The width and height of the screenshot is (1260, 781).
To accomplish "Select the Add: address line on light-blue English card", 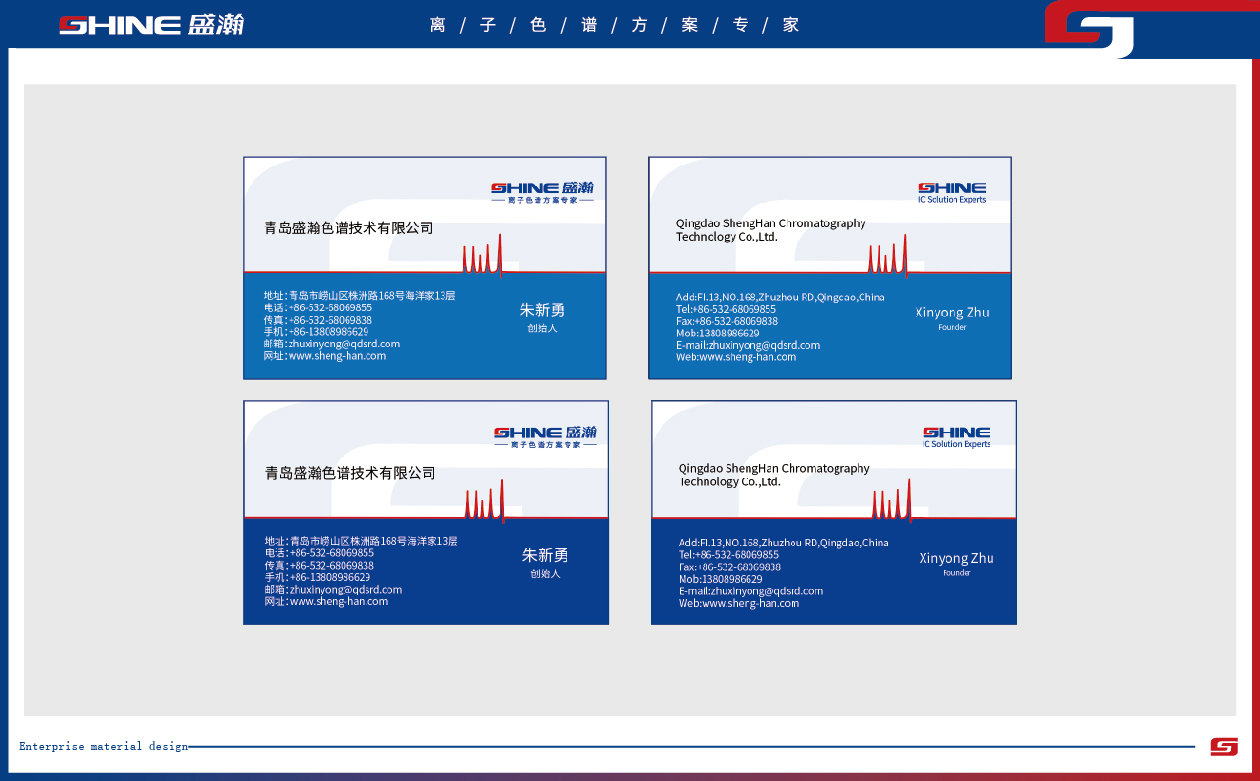I will 780,297.
